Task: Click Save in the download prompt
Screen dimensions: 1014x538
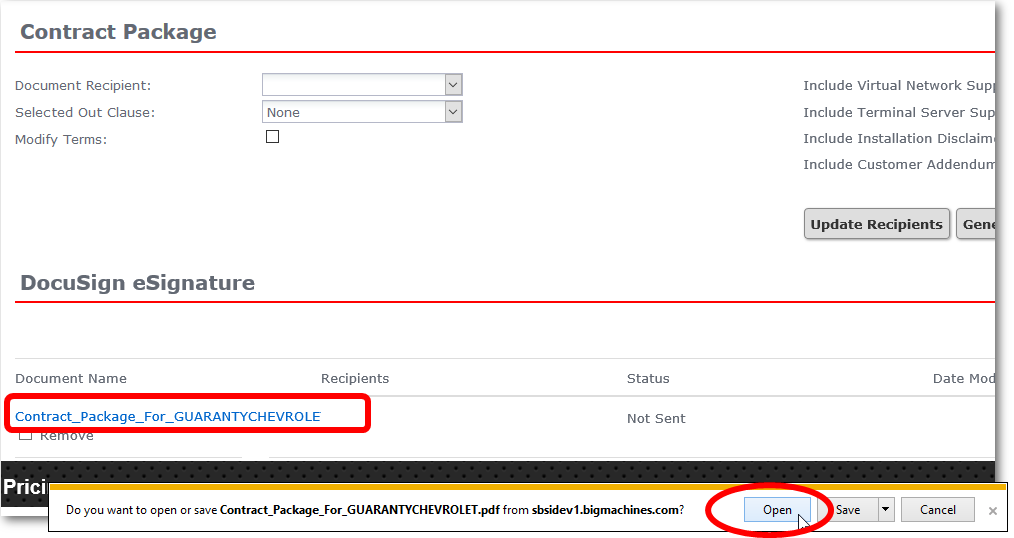Action: 848,510
